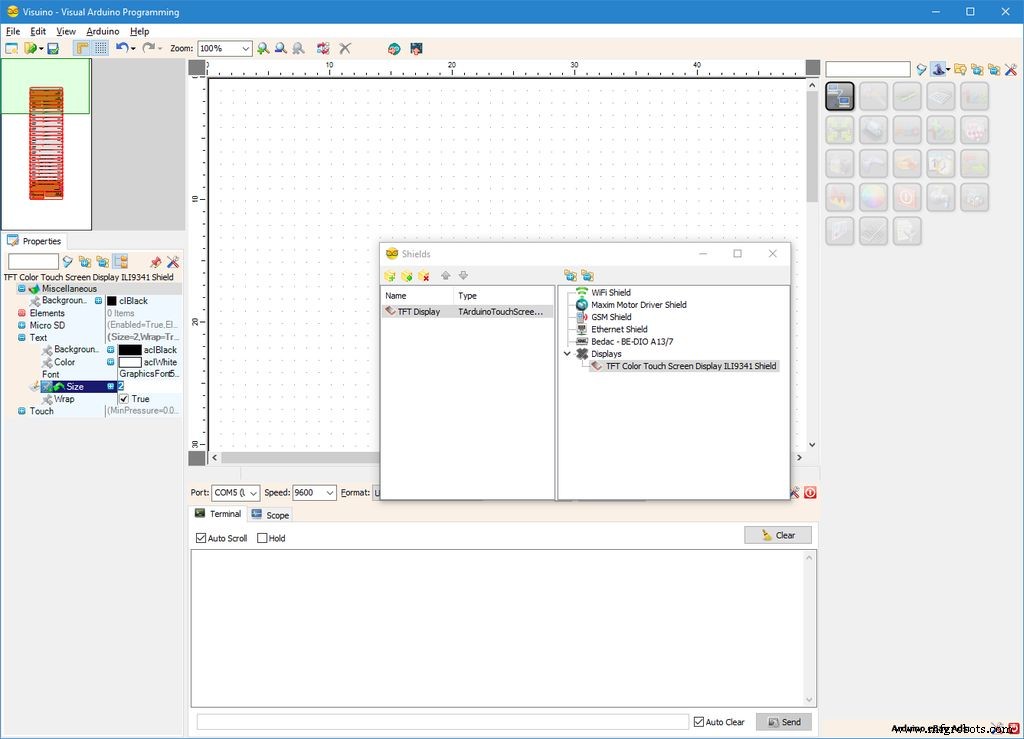Screen dimensions: 1024x739
Task: Click the Undo arrow in toolbar
Action: [121, 48]
